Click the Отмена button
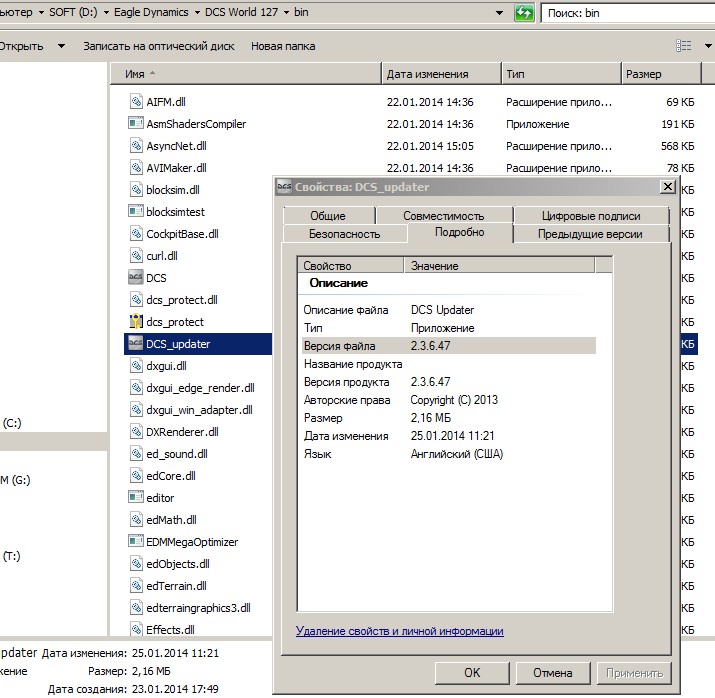This screenshot has width=715, height=698. click(553, 673)
